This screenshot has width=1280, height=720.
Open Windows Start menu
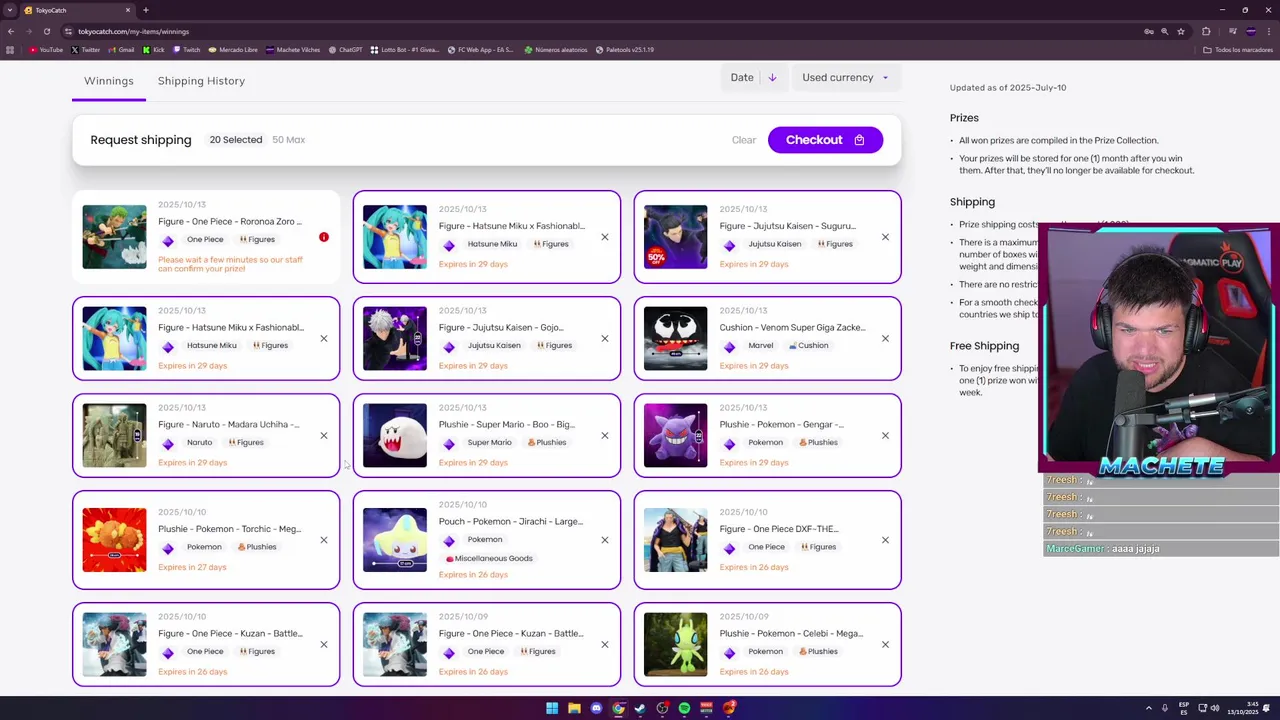click(x=552, y=708)
